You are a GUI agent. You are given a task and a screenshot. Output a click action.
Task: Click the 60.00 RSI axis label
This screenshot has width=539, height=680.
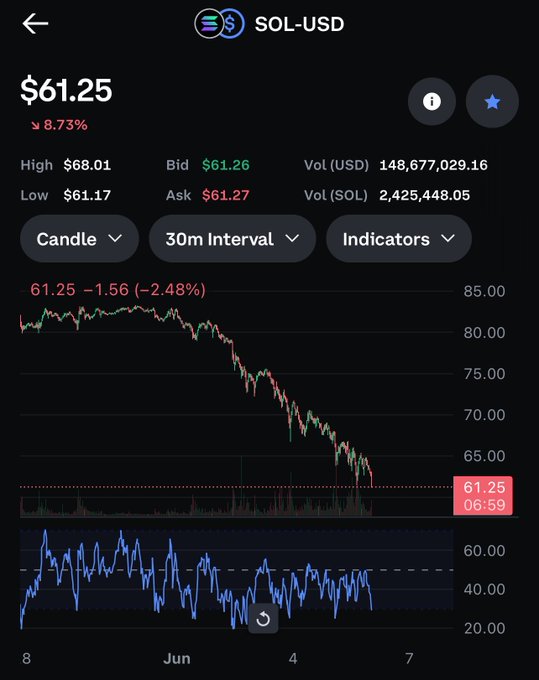coord(484,551)
